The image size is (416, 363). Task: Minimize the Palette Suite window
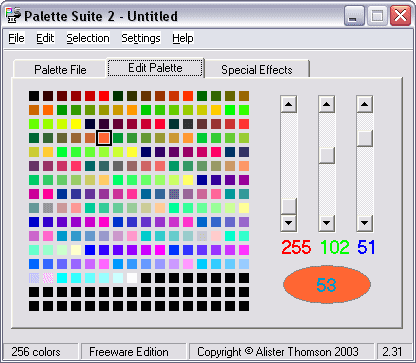click(x=354, y=16)
